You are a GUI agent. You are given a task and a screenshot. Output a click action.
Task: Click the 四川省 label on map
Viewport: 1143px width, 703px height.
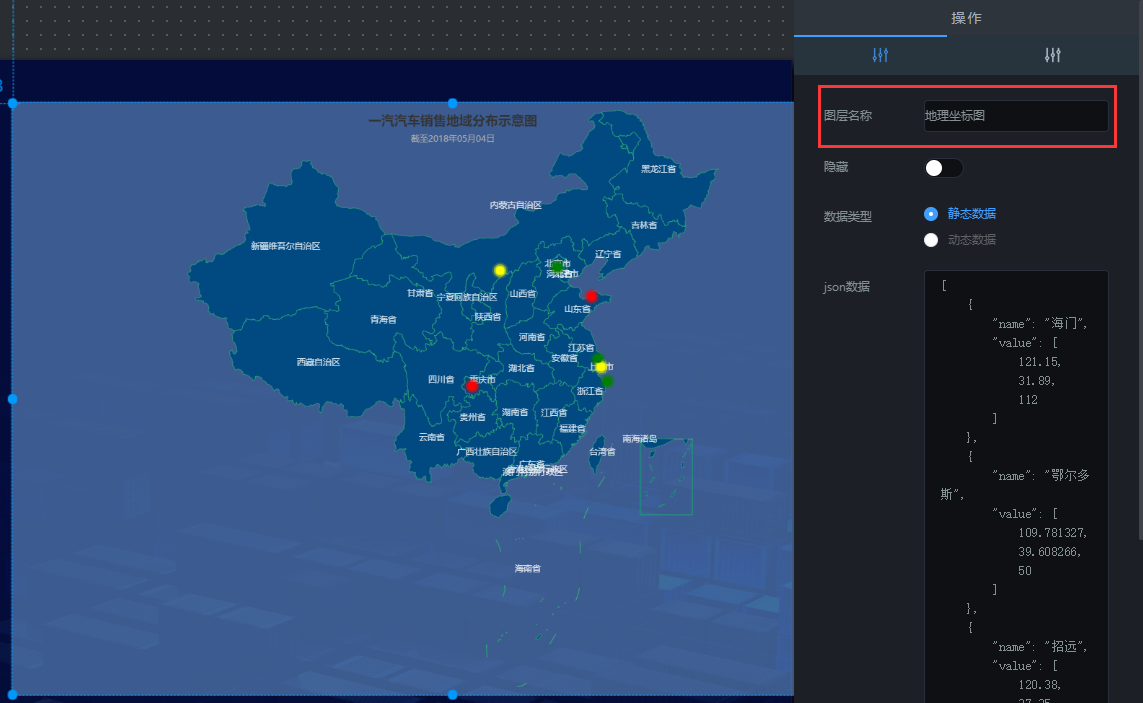click(441, 379)
